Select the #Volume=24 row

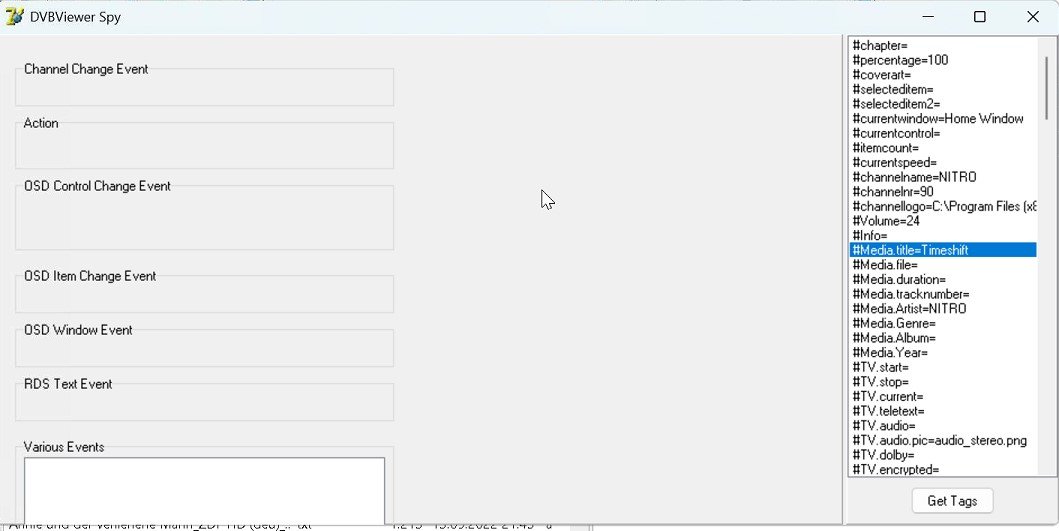click(x=943, y=221)
